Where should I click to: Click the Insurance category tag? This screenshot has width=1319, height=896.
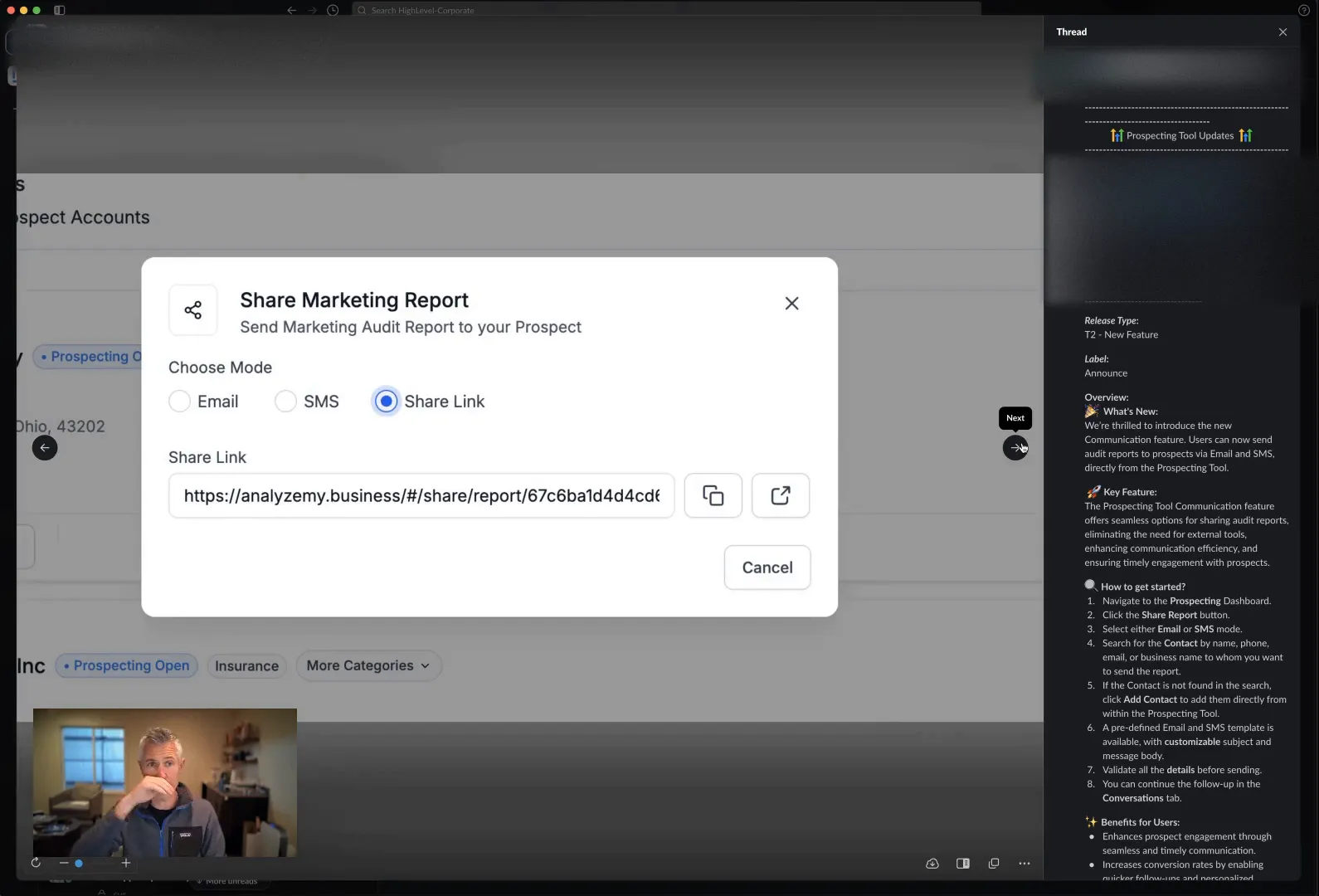click(x=246, y=666)
